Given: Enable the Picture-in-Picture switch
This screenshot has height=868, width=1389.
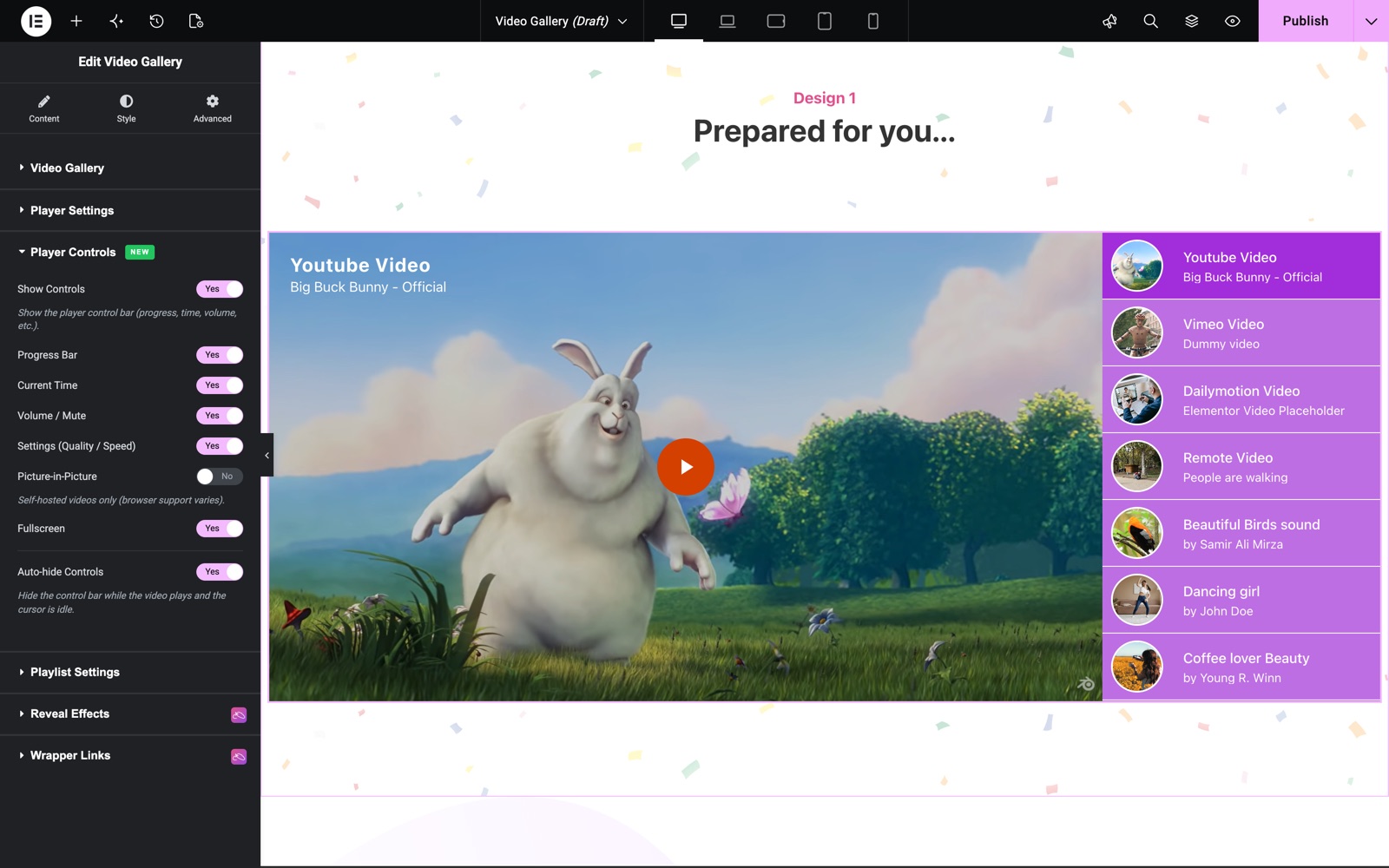Looking at the screenshot, I should (220, 477).
